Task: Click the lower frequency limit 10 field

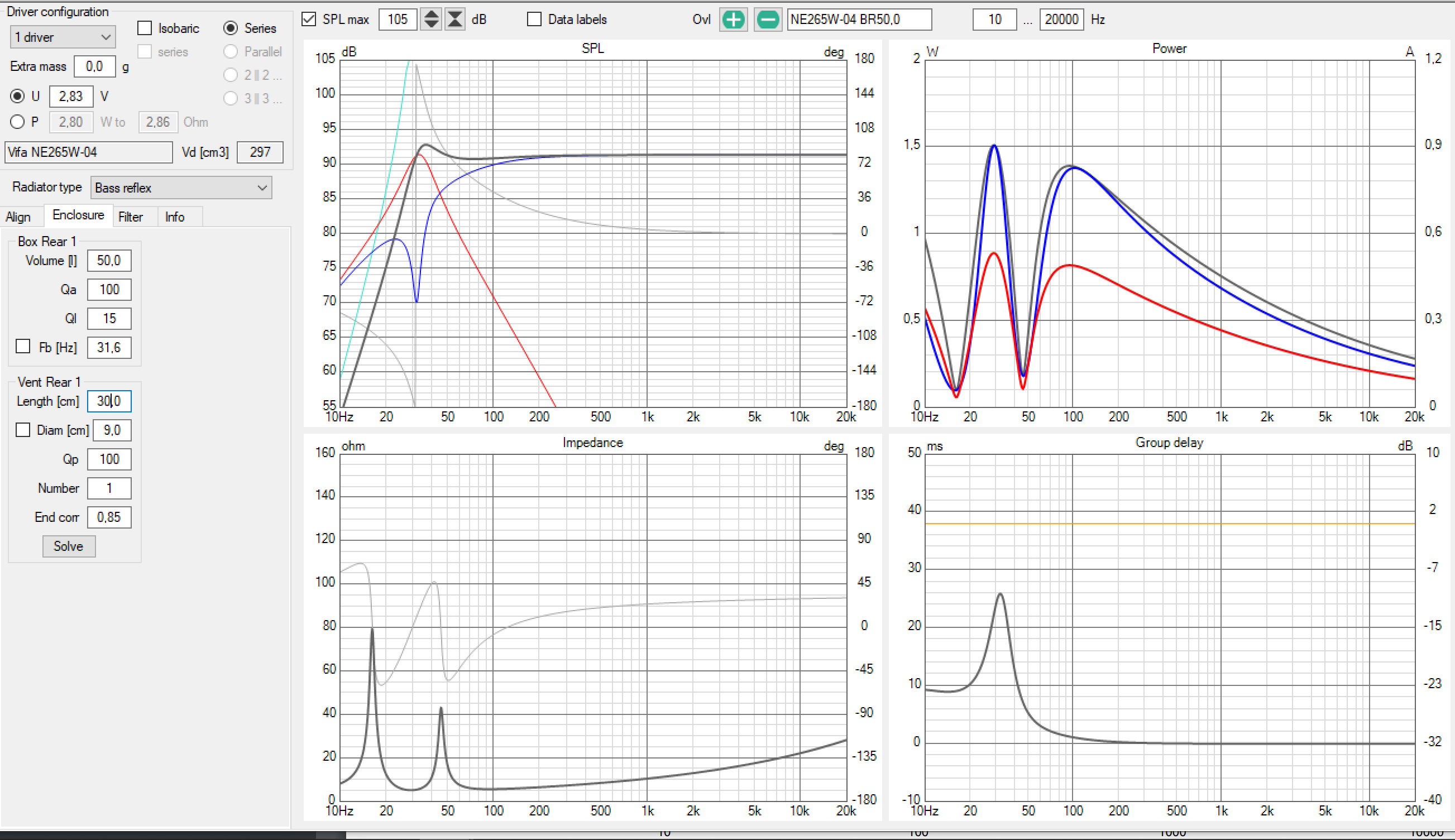Action: pos(994,20)
